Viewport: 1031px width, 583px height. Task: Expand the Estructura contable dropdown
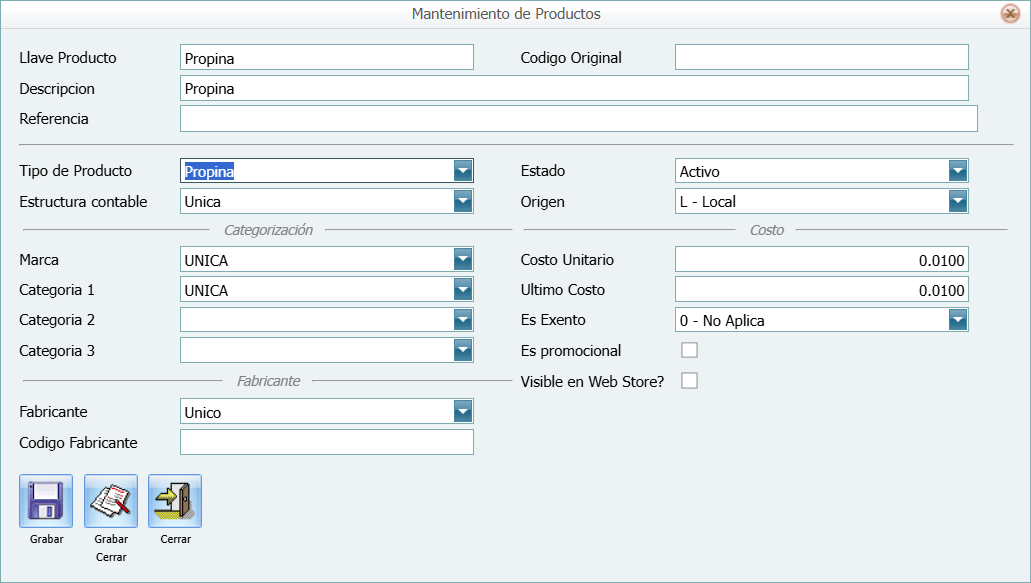(x=462, y=202)
